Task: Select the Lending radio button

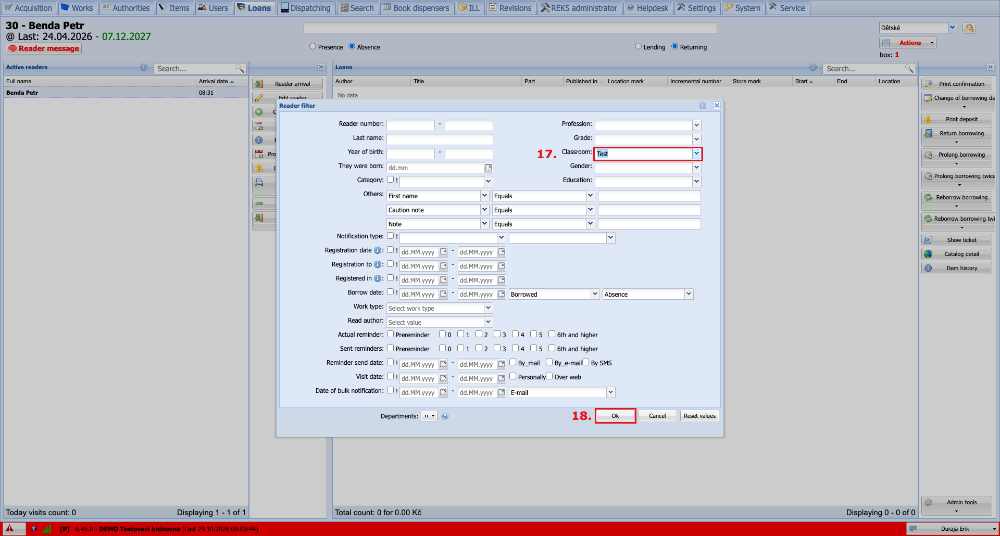Action: coord(638,47)
